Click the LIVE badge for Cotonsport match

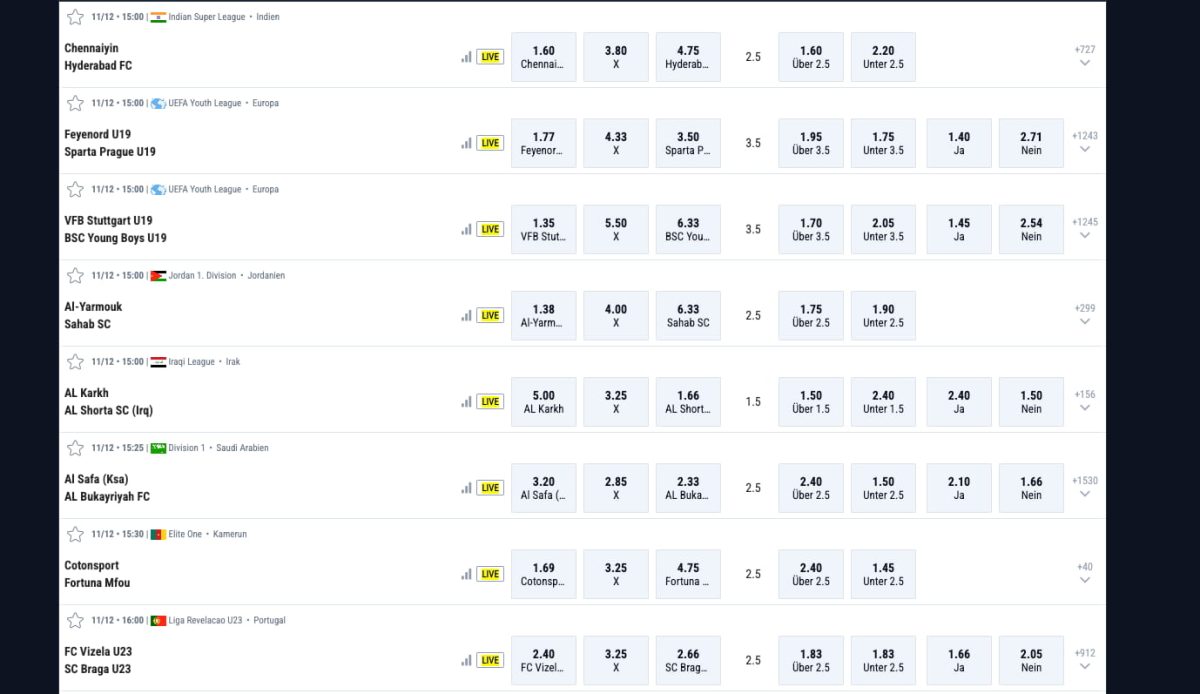coord(490,574)
